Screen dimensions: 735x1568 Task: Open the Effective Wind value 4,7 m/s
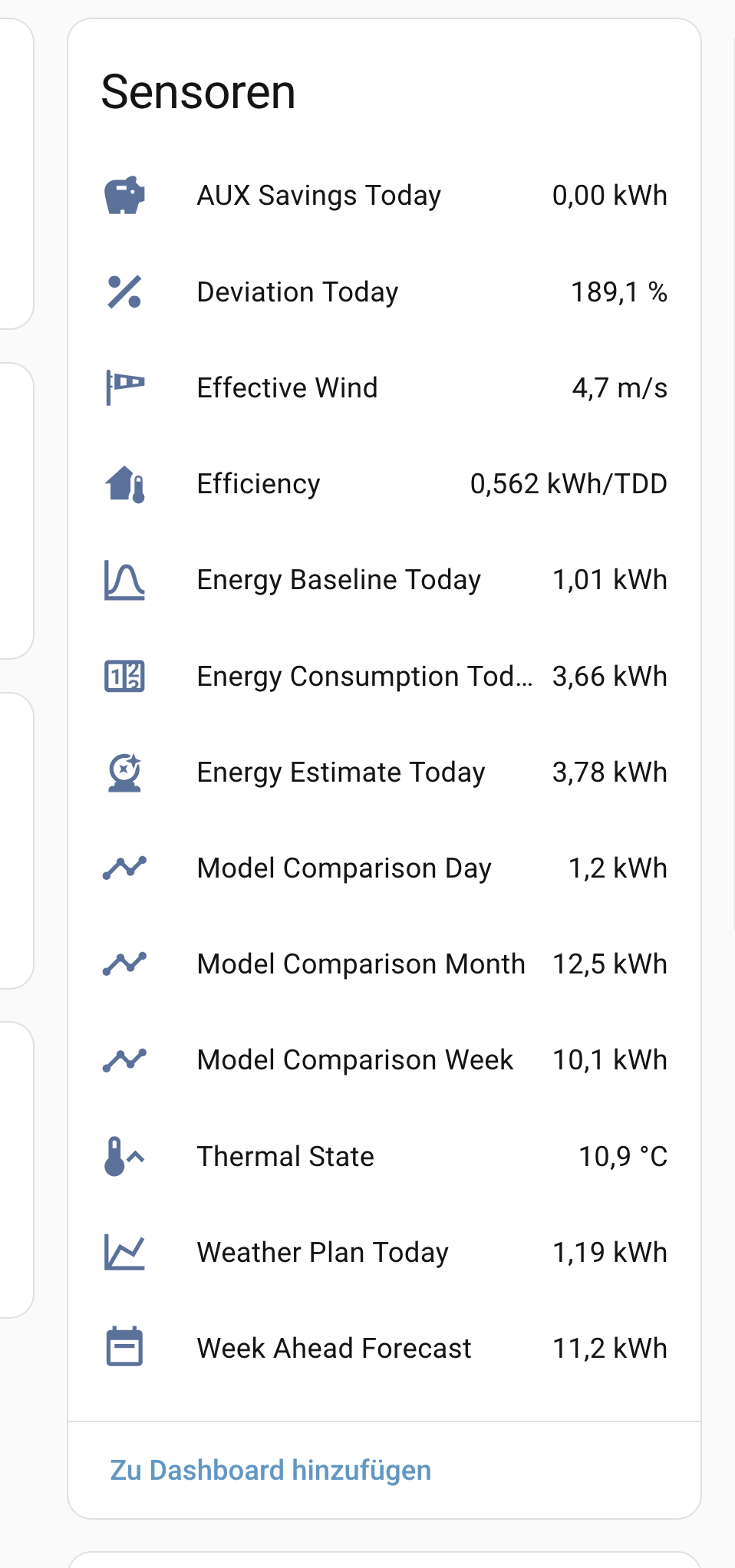pyautogui.click(x=620, y=387)
